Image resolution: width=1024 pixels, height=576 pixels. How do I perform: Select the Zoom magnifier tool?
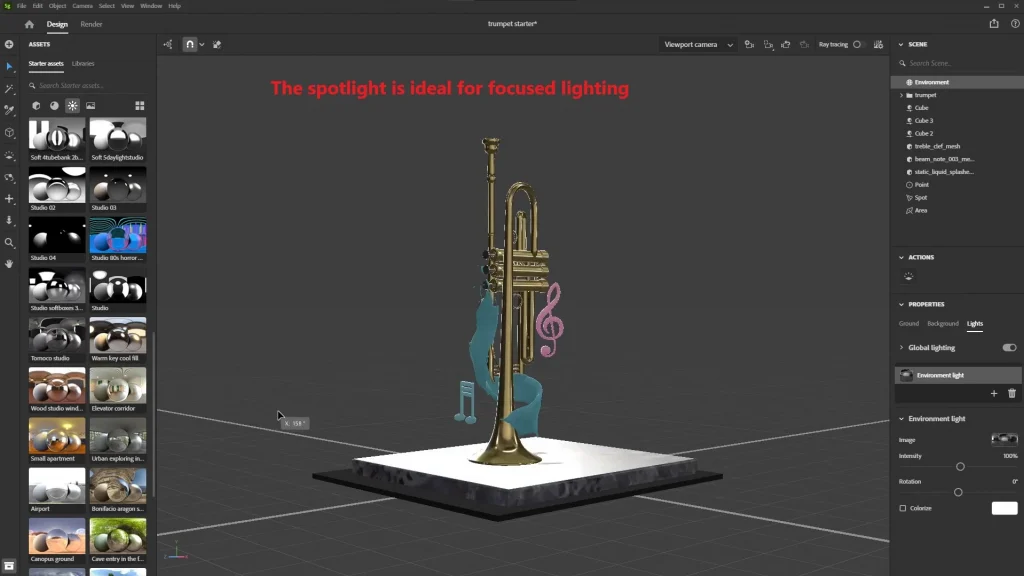click(x=9, y=243)
